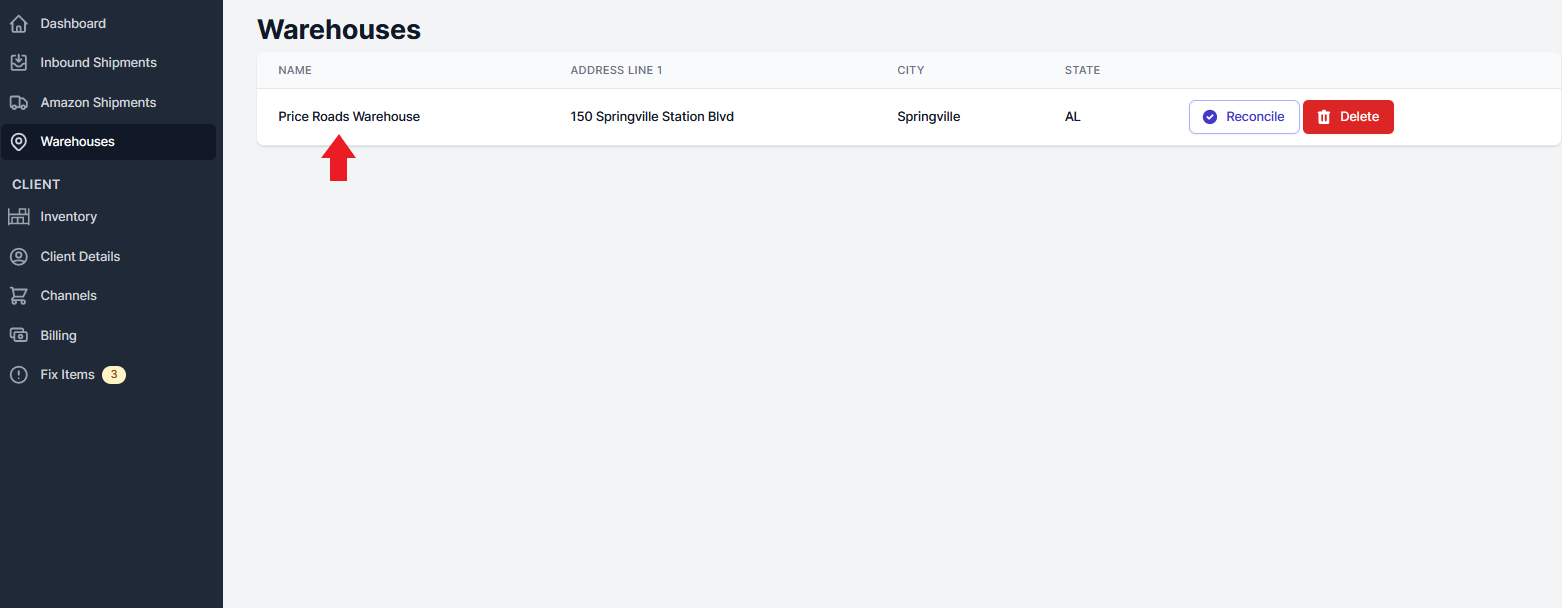
Task: Click the Billing cash icon
Action: click(x=18, y=335)
